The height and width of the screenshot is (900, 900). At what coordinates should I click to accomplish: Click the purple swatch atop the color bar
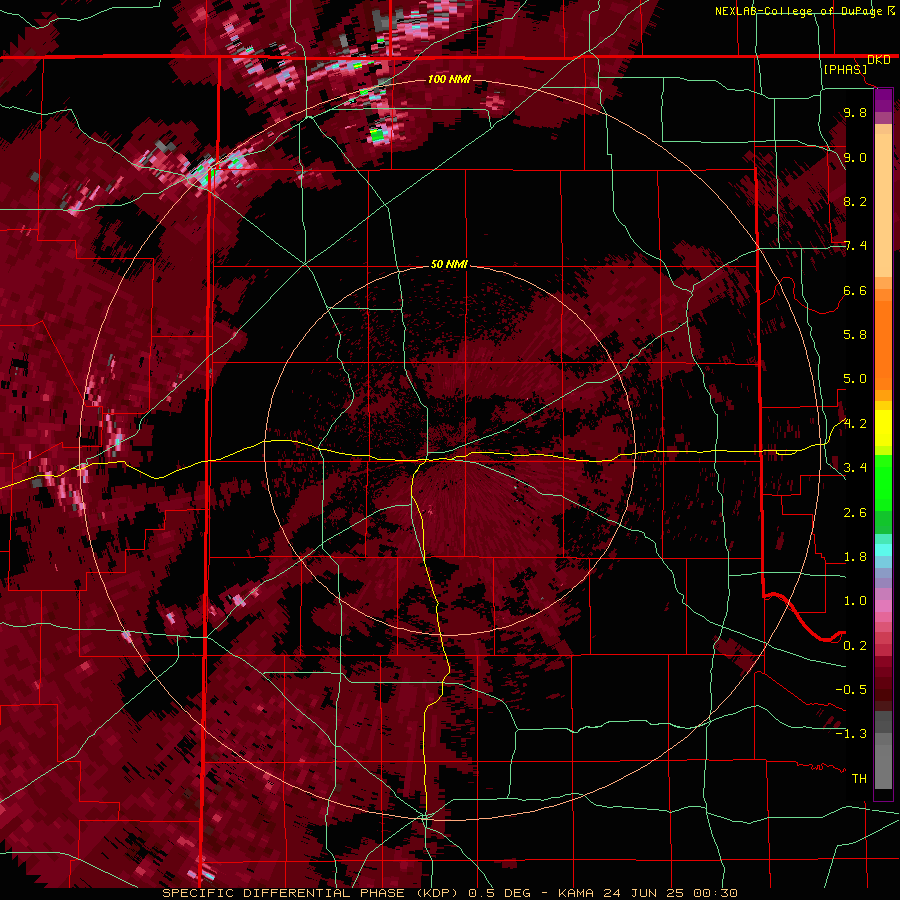coord(883,100)
